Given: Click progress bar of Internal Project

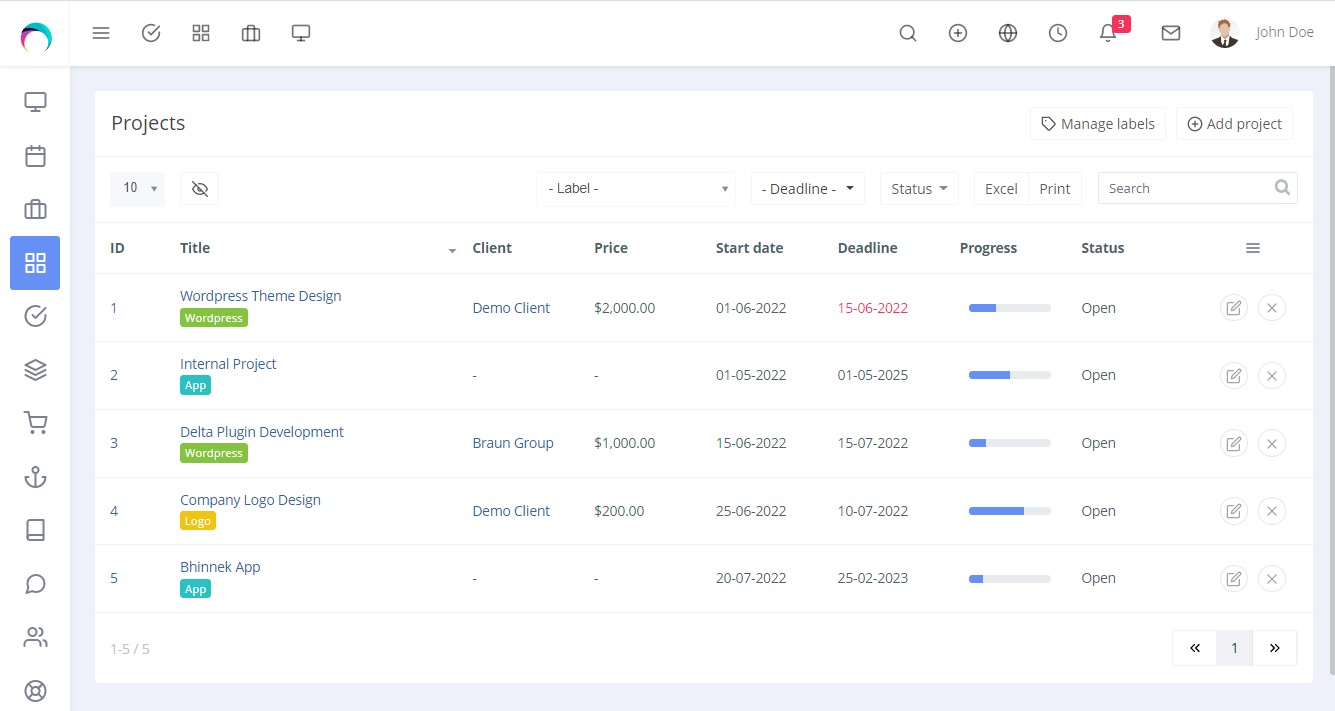Looking at the screenshot, I should pos(1010,375).
